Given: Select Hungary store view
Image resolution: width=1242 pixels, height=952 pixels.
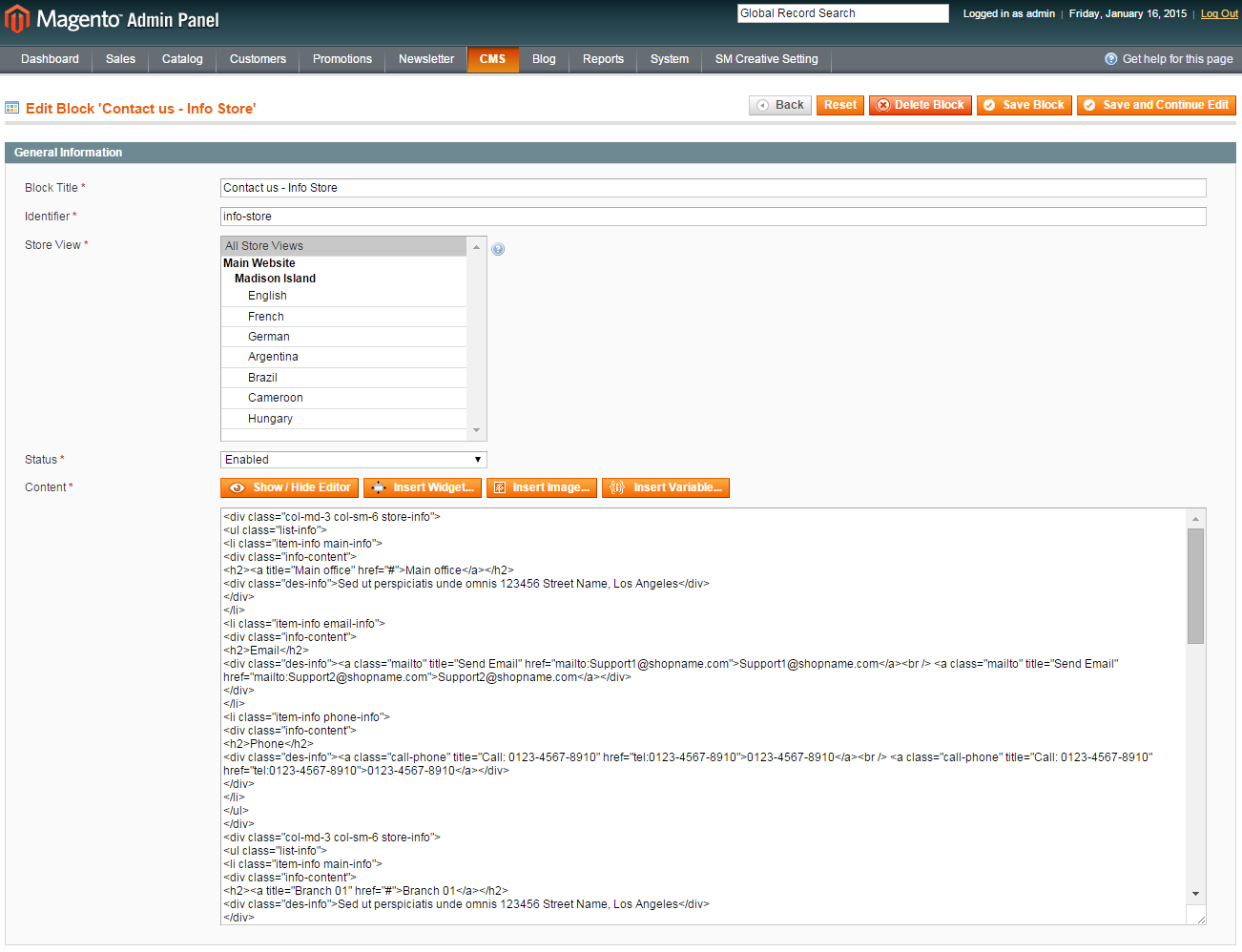Looking at the screenshot, I should (343, 419).
